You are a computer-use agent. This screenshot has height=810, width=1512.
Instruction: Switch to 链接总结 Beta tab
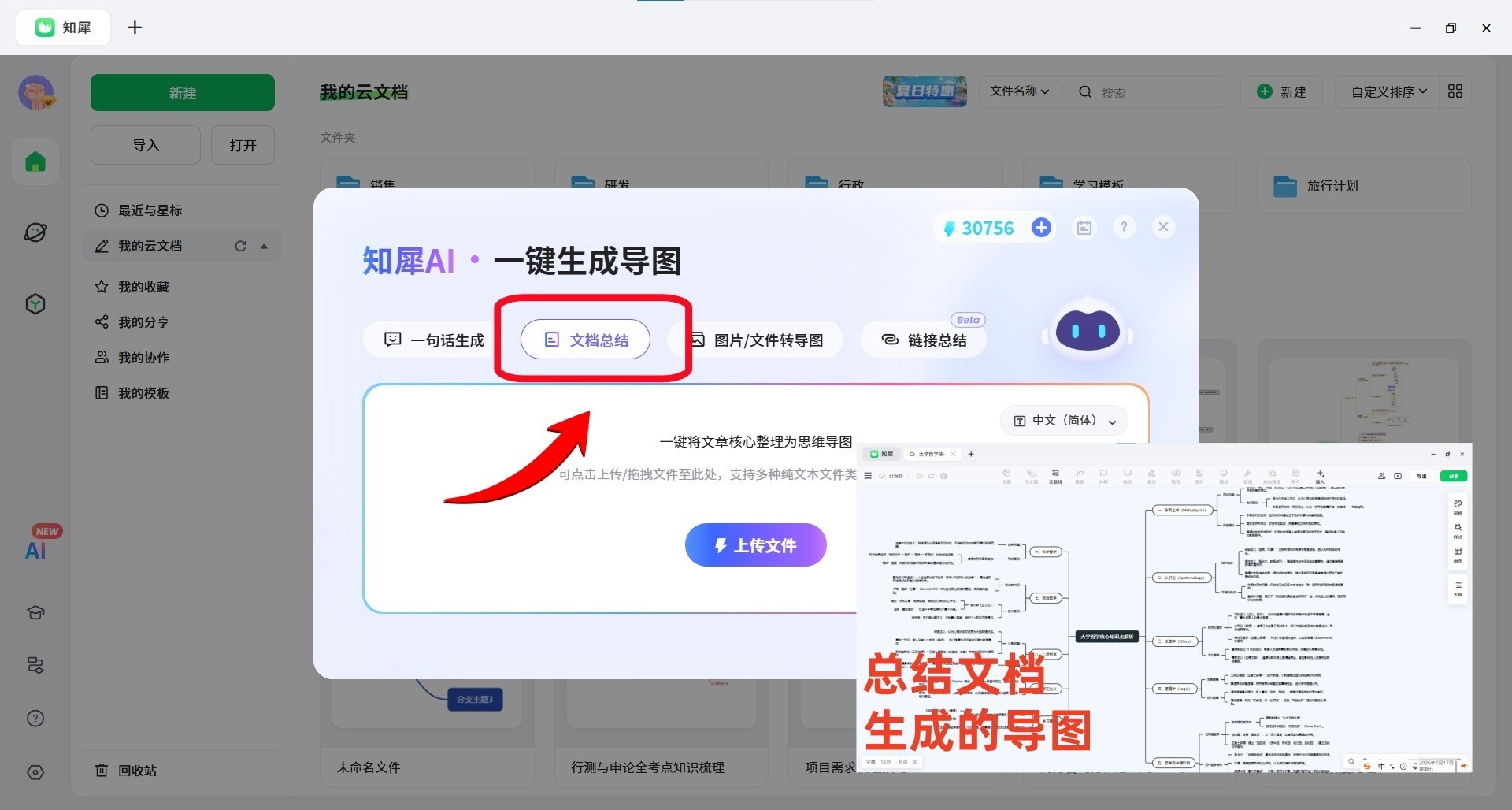tap(923, 340)
